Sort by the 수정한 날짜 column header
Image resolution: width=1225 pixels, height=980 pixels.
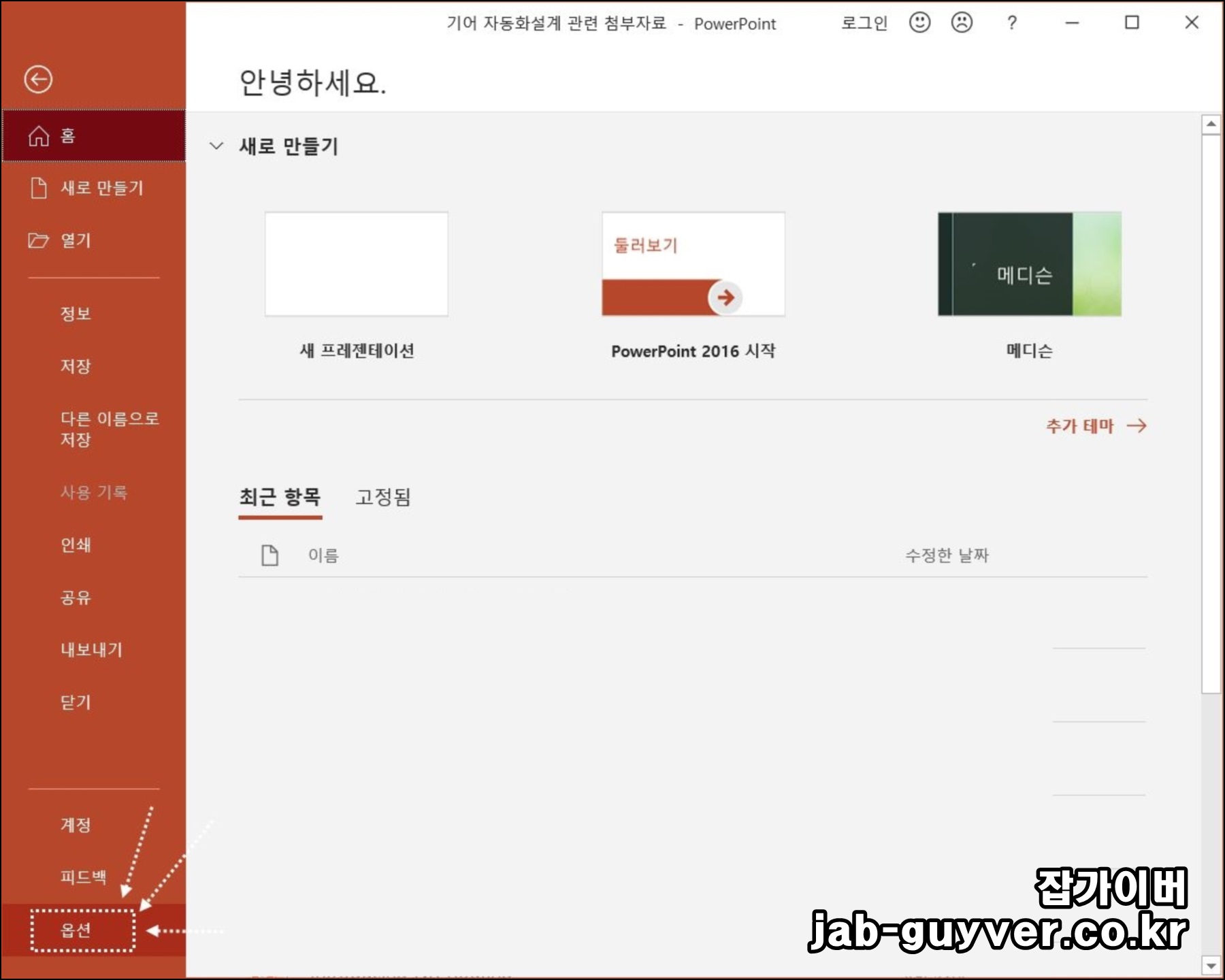tap(947, 555)
